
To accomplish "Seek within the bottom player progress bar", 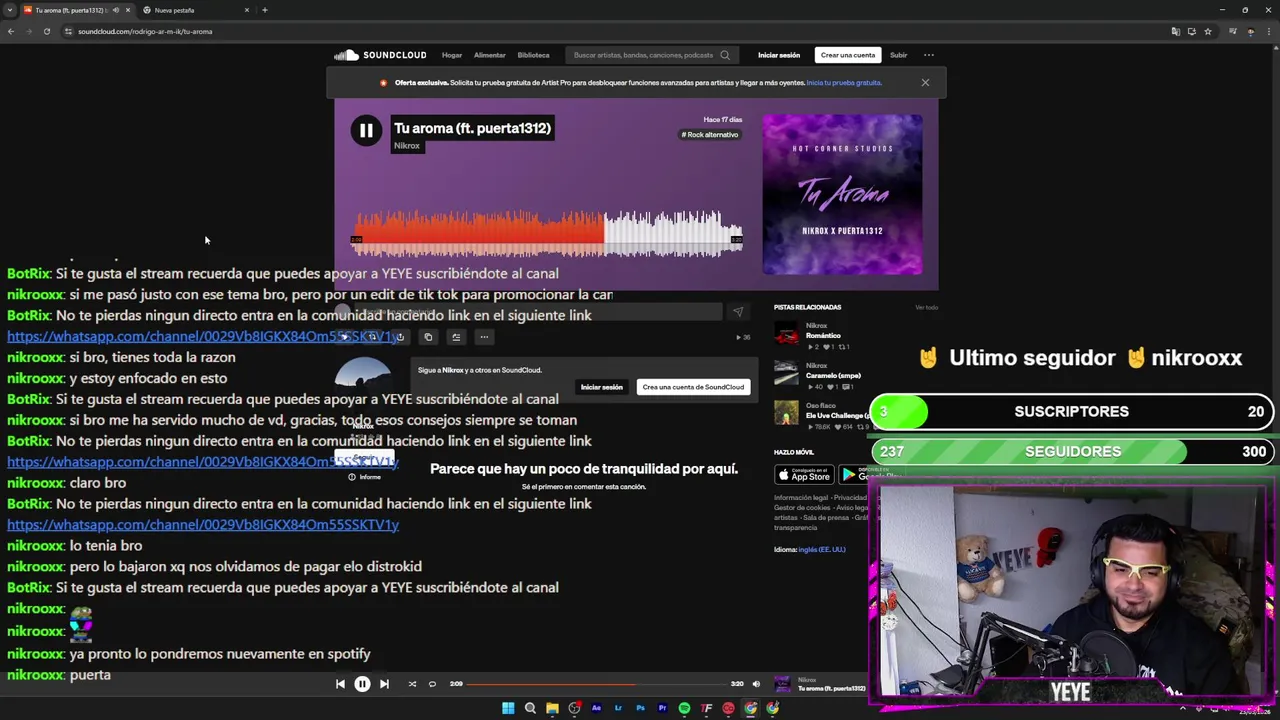I will pyautogui.click(x=597, y=684).
